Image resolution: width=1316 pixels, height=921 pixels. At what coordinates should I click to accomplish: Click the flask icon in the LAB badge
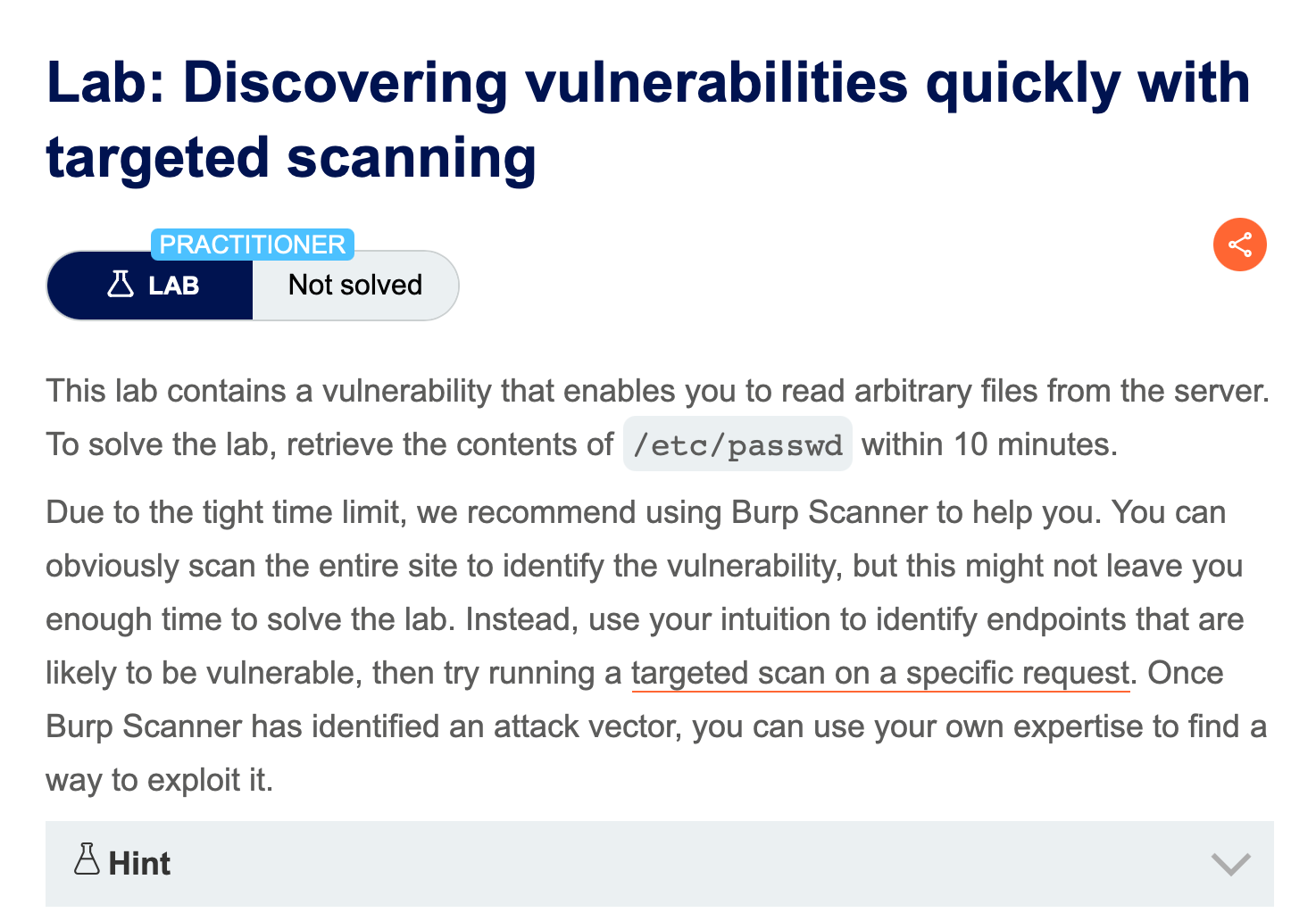click(121, 285)
